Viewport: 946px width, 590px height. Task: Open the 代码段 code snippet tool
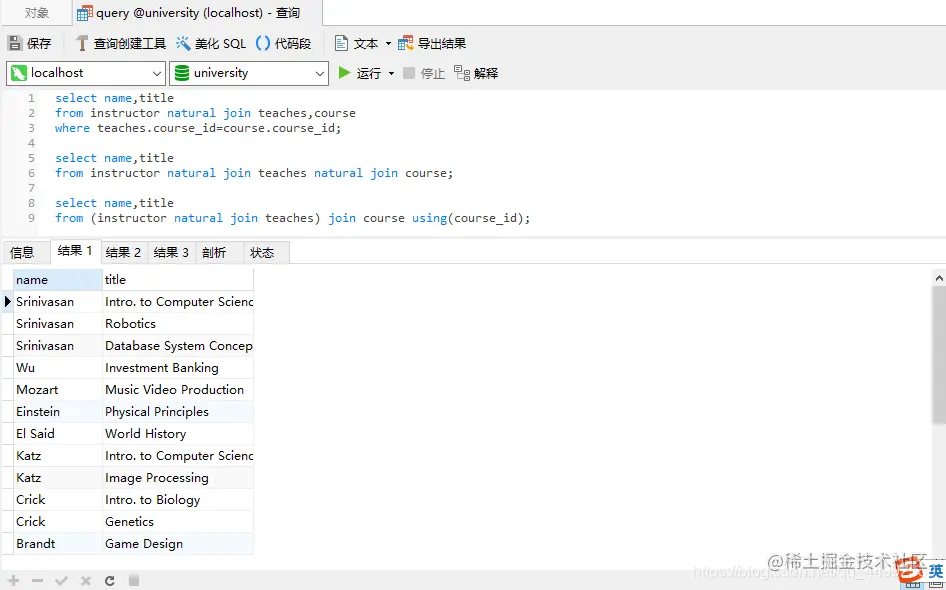coord(284,43)
